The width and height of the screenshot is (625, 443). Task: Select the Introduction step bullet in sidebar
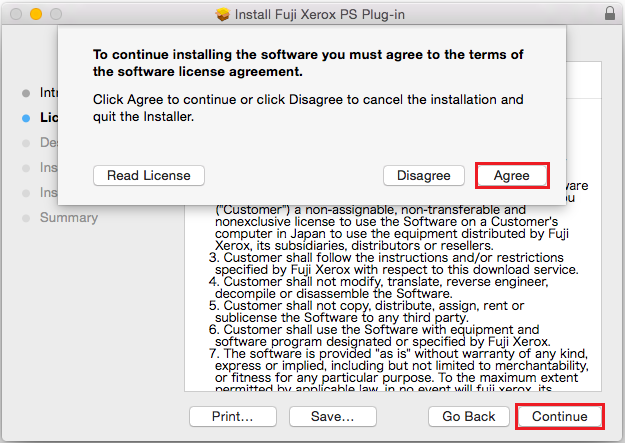pos(26,93)
